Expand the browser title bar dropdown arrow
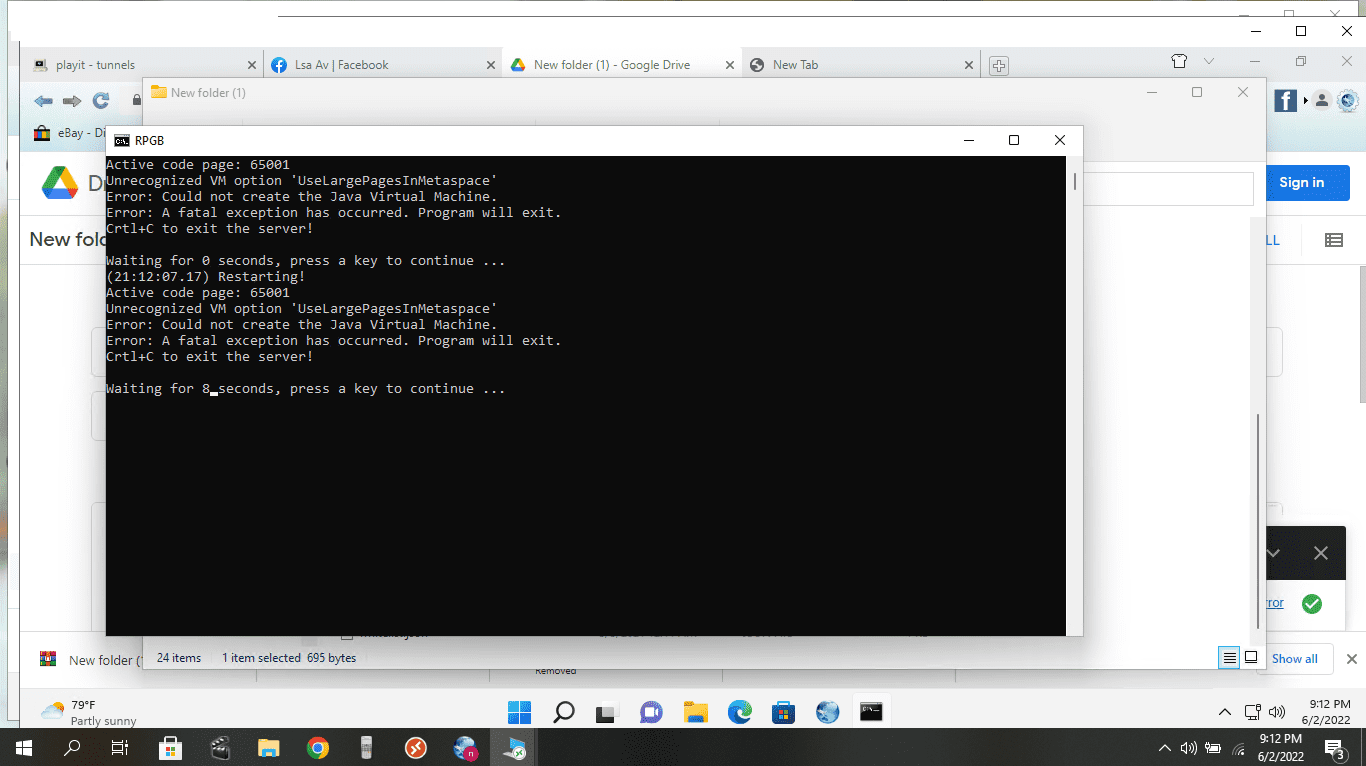This screenshot has height=766, width=1366. (x=1209, y=62)
